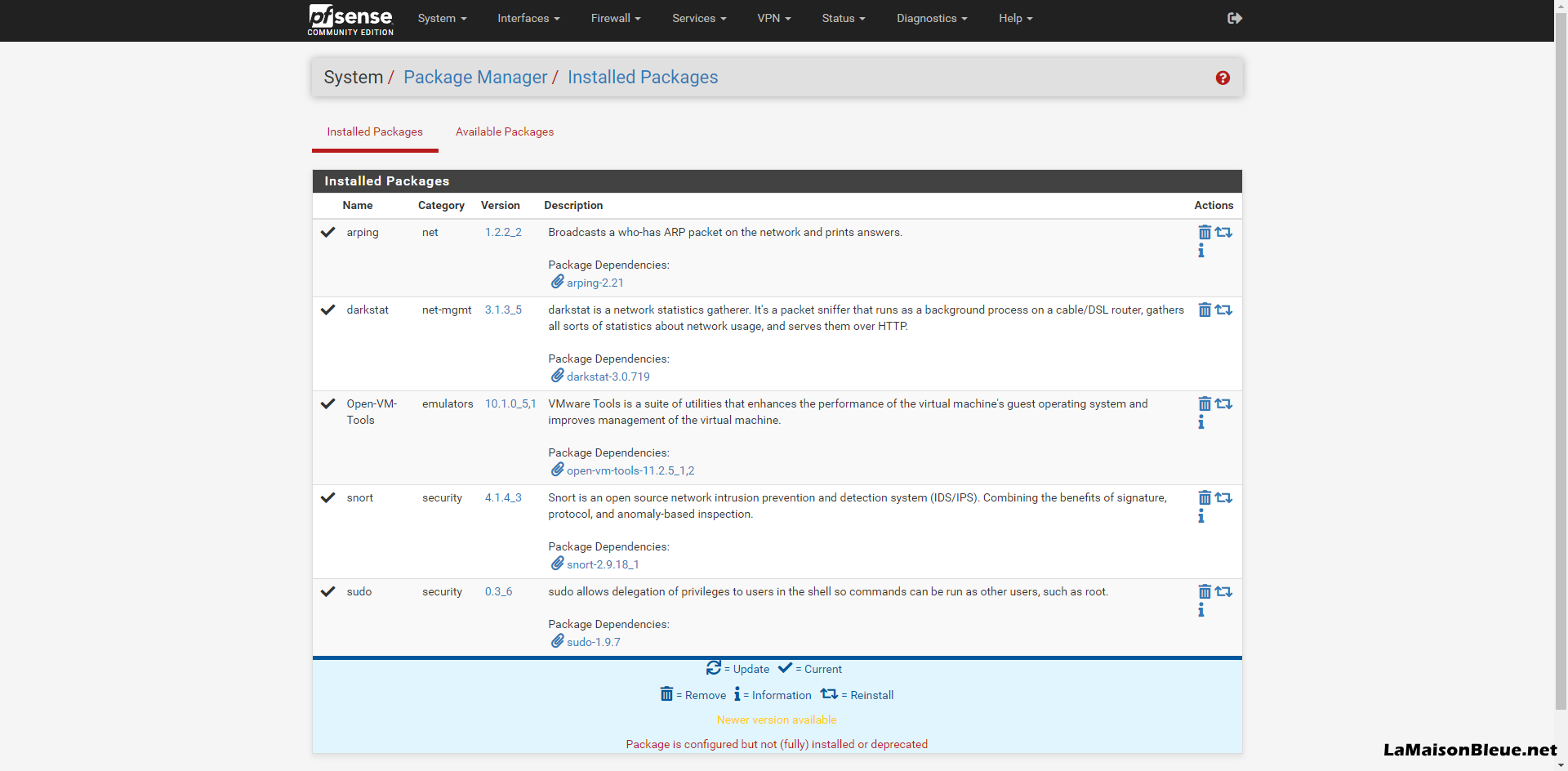The width and height of the screenshot is (1568, 771).
Task: Click the Description column header
Action: [573, 206]
